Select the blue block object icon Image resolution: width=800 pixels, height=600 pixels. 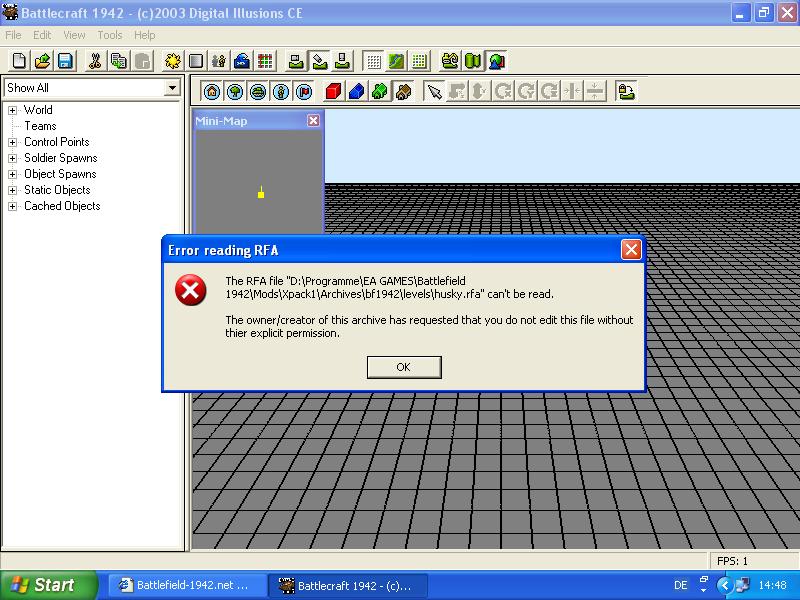pyautogui.click(x=357, y=92)
